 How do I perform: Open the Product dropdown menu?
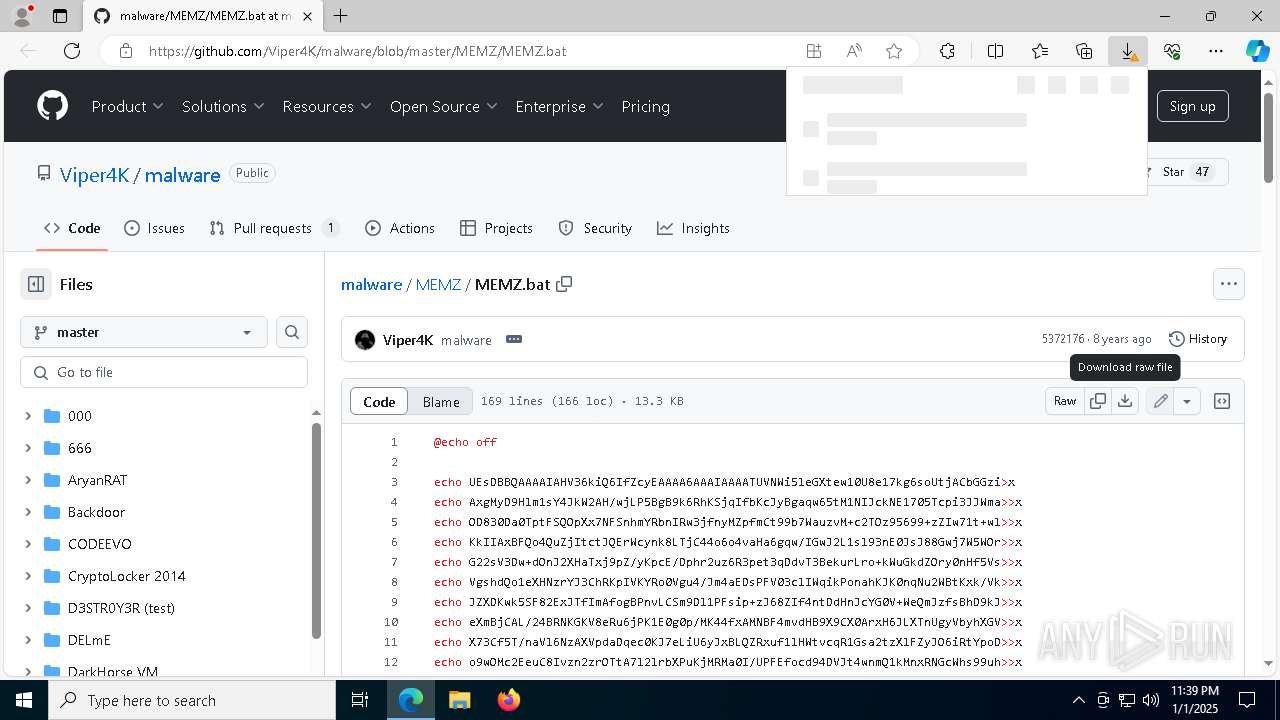coord(127,106)
